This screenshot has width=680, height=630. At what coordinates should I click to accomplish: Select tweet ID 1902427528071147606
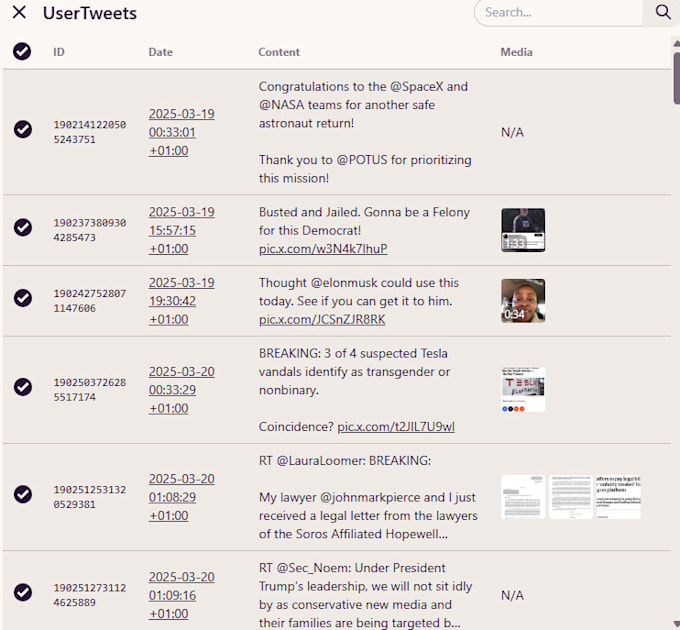click(x=90, y=301)
